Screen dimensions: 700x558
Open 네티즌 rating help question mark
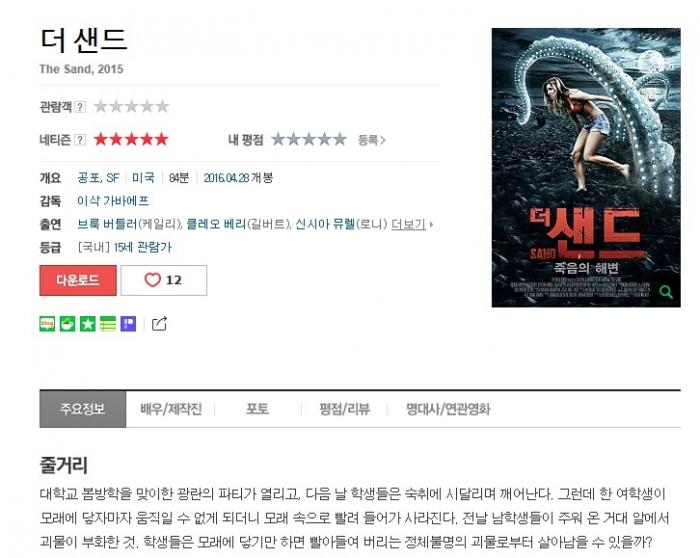tap(80, 140)
